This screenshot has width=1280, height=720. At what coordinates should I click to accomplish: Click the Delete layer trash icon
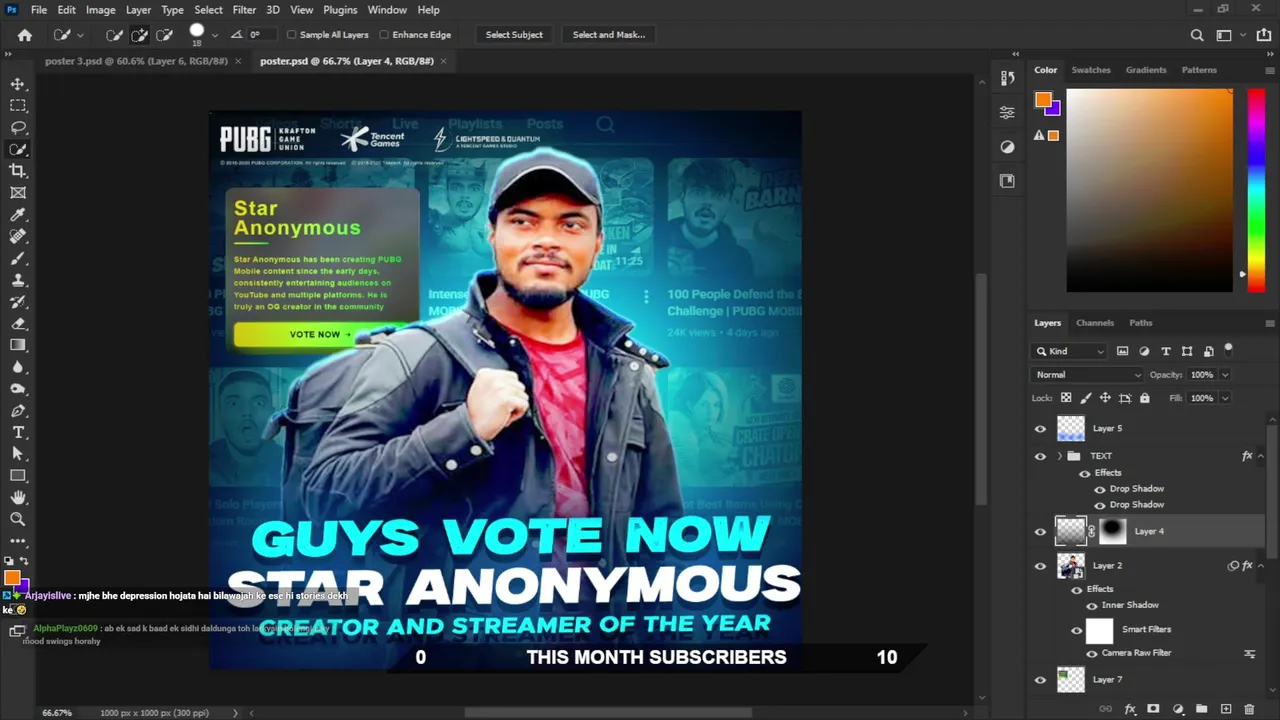[x=1249, y=709]
